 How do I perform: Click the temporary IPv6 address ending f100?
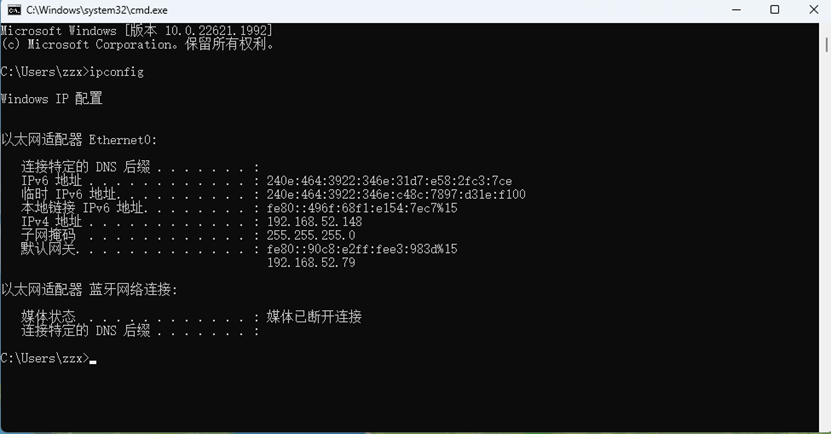pyautogui.click(x=396, y=194)
